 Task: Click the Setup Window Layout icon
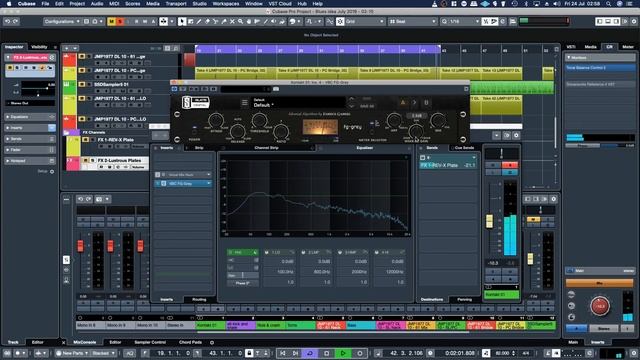coord(624,21)
